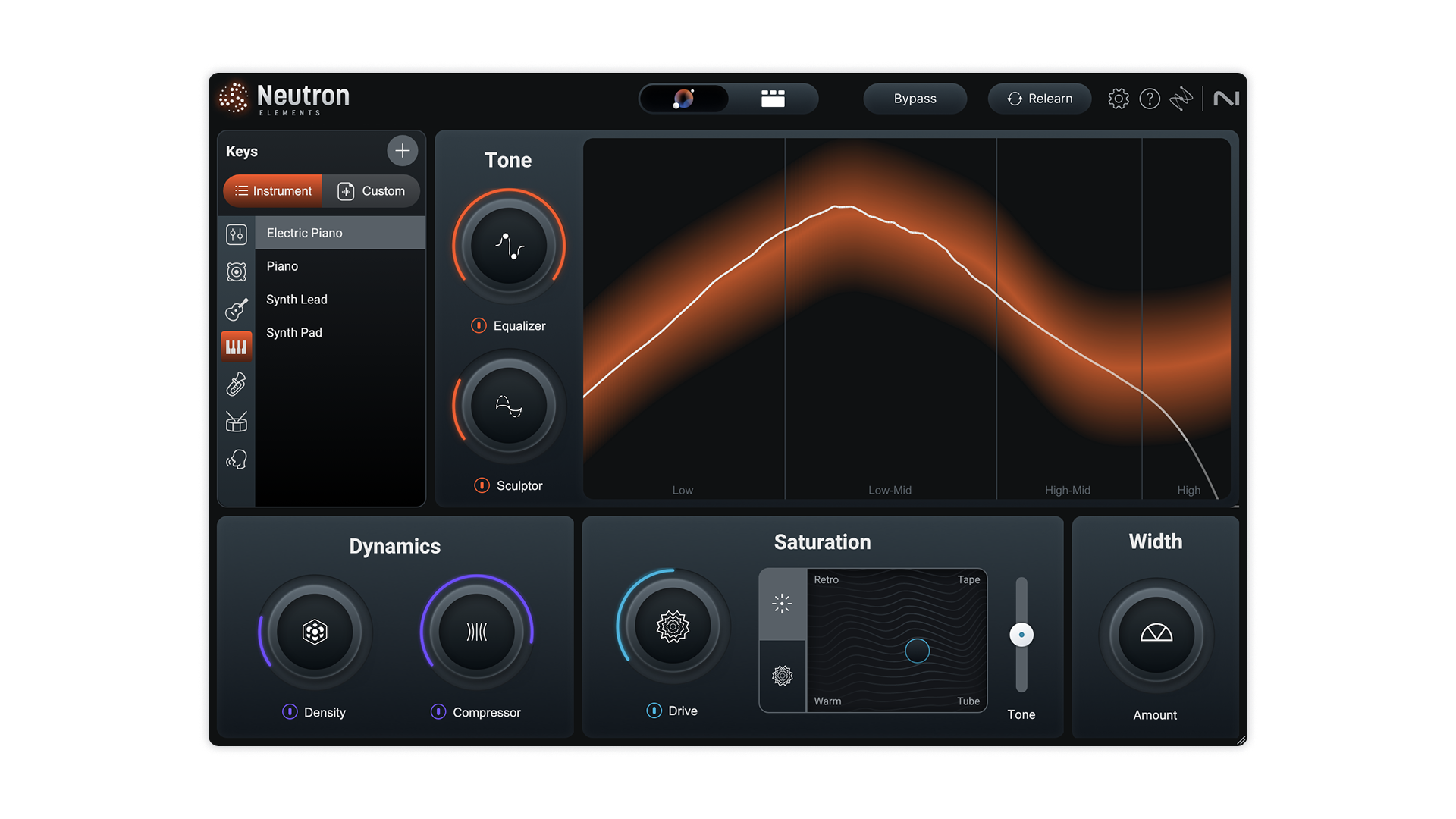Select the vocals head icon in sidebar
Viewport: 1456px width, 819px height.
(237, 460)
